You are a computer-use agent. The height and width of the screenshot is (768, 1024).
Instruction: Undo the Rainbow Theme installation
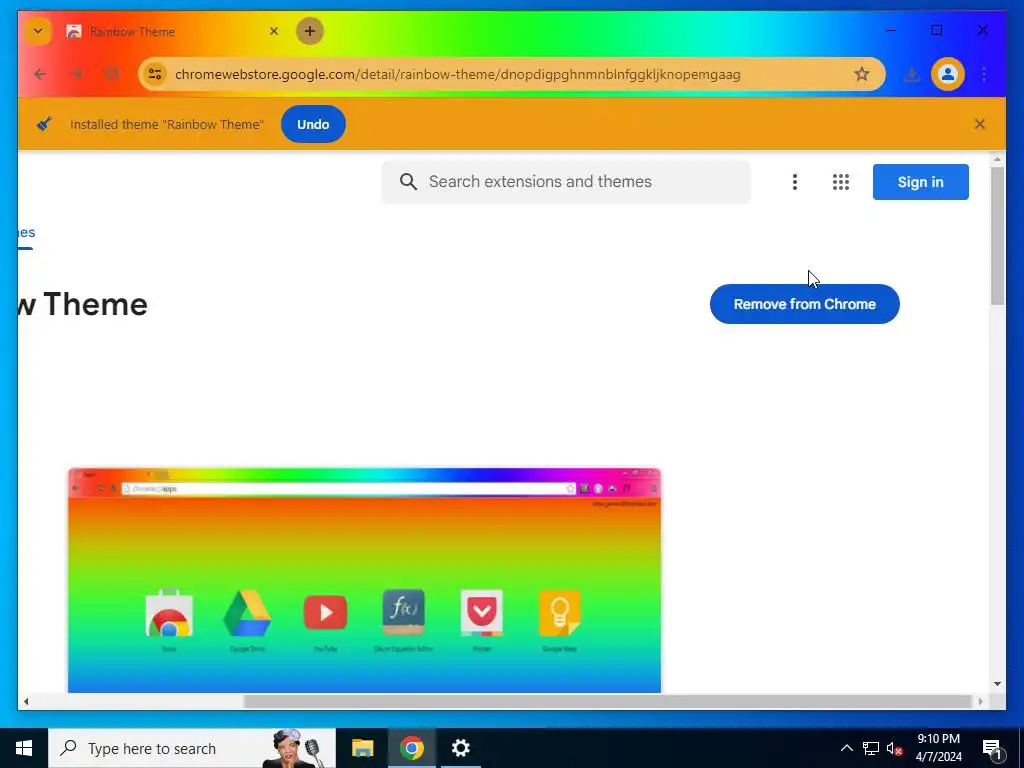(313, 124)
